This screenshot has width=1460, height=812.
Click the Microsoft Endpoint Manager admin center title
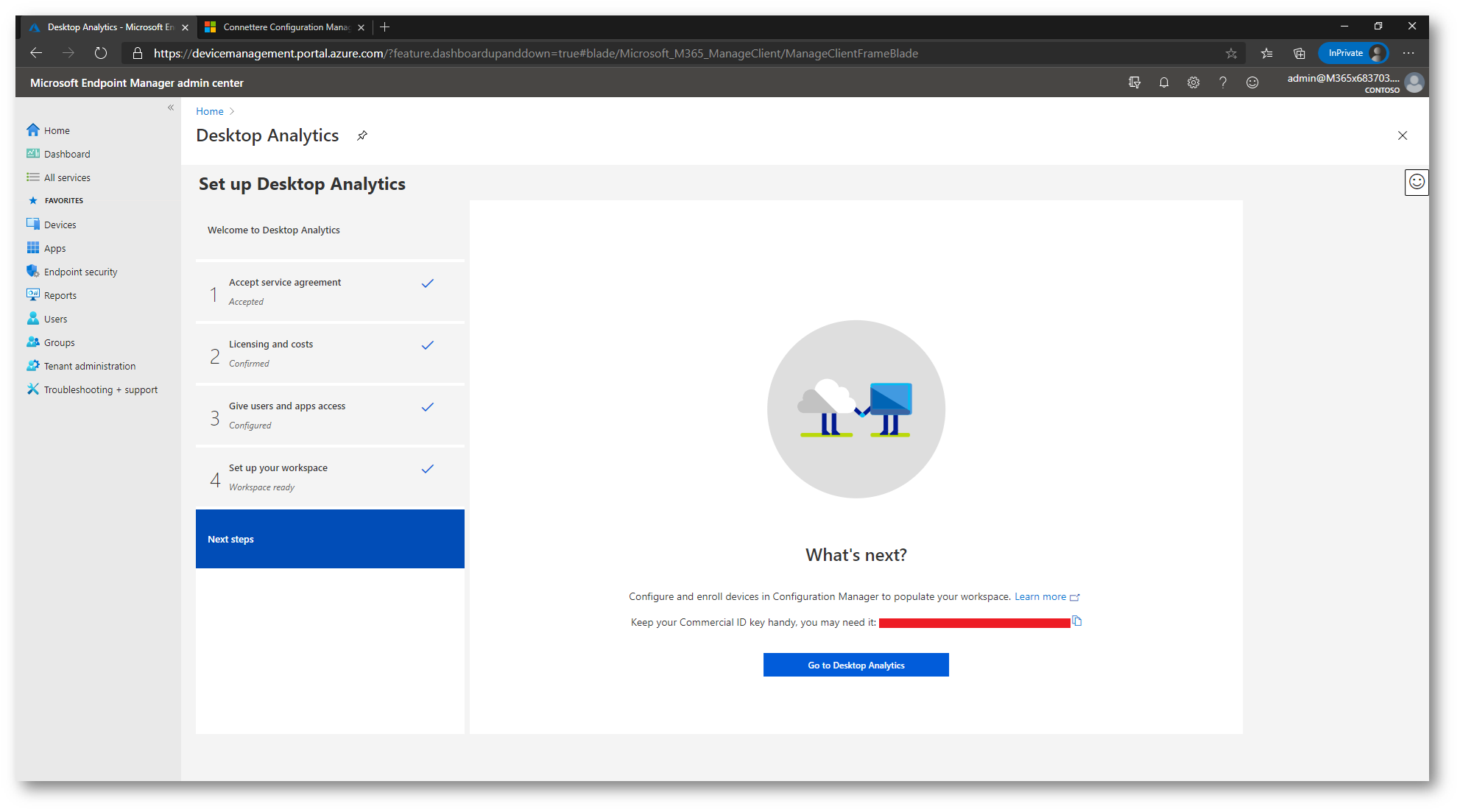tap(137, 83)
